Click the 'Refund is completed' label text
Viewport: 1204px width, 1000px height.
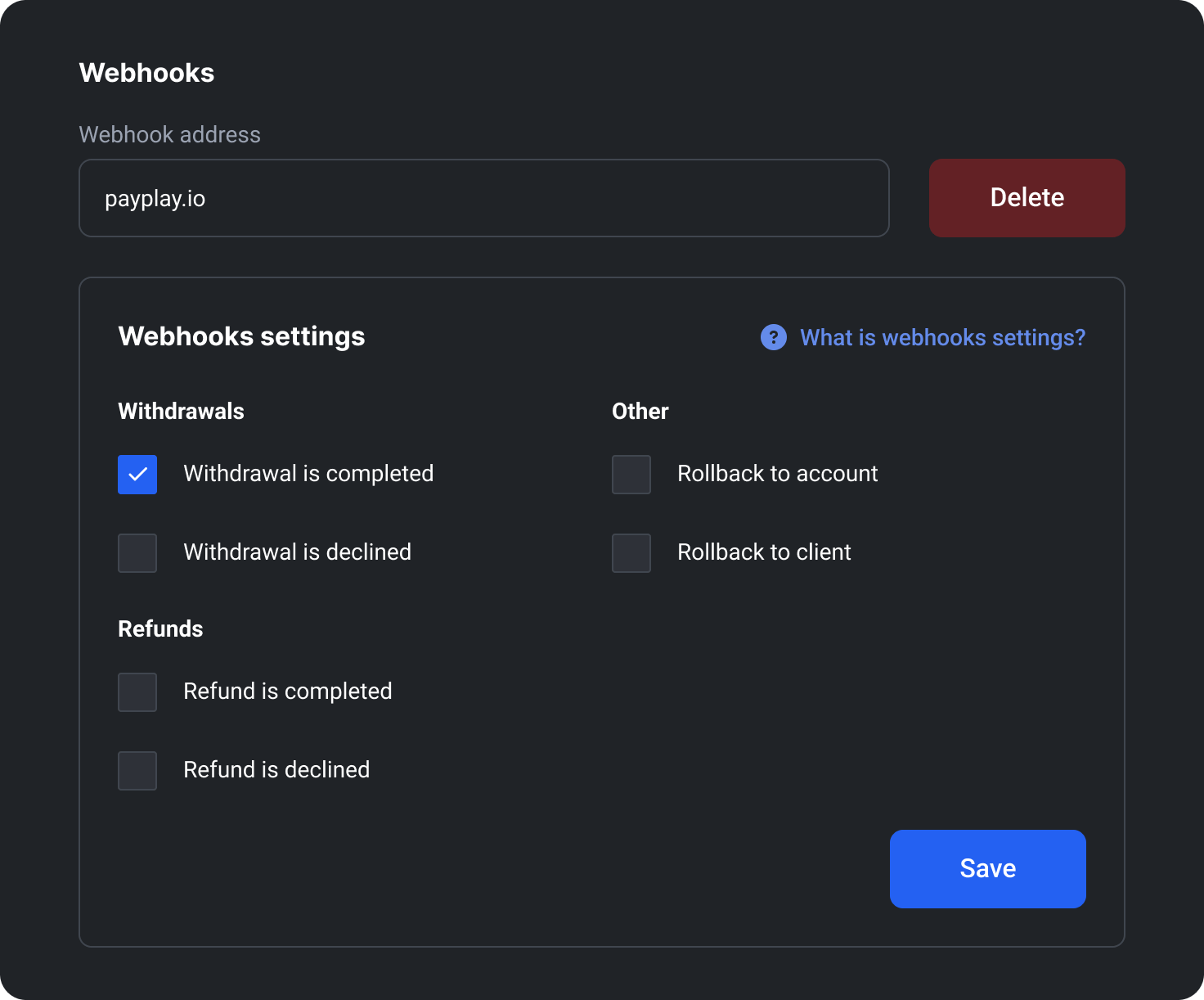287,691
